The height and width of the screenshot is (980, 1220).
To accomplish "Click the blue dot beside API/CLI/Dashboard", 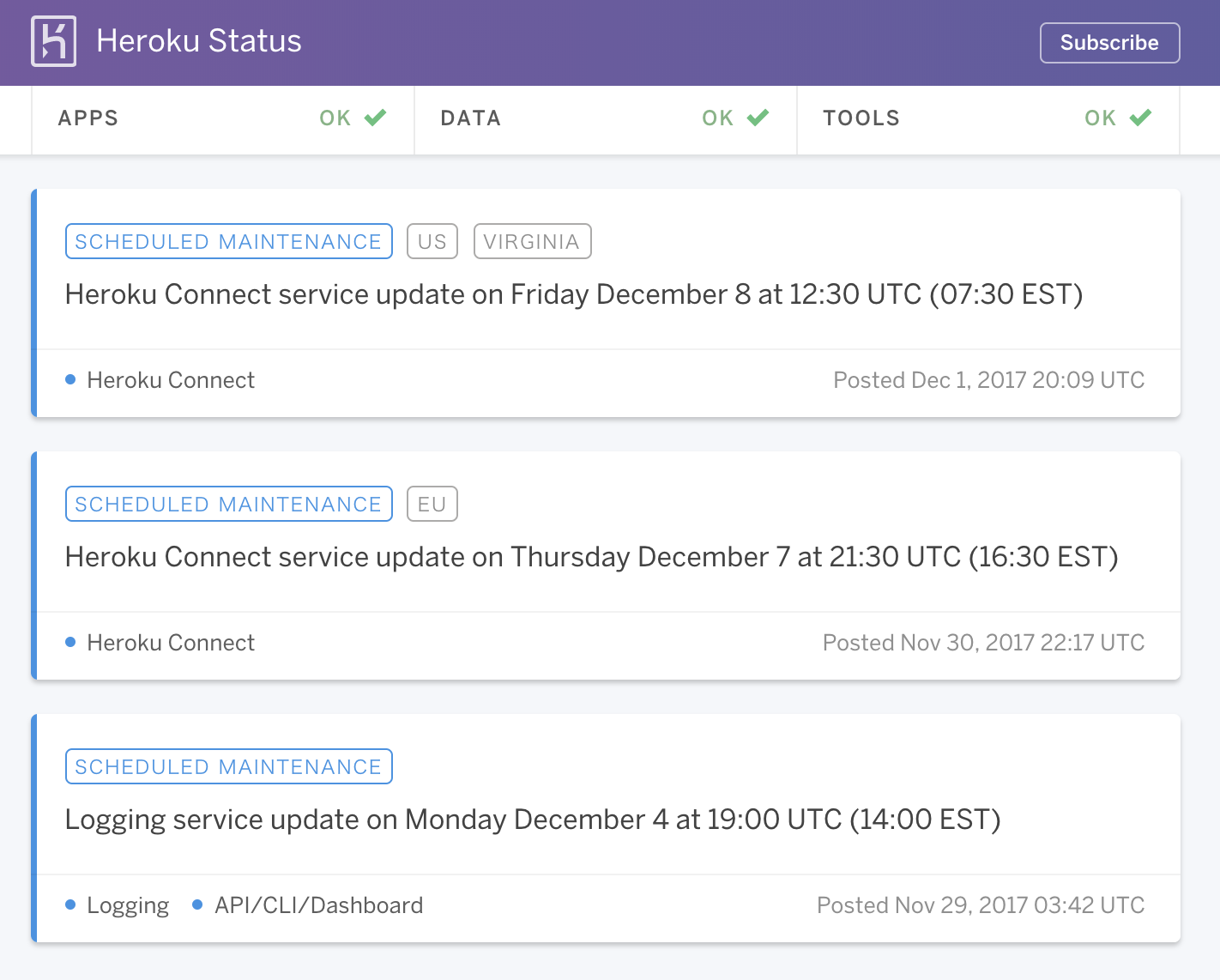I will tap(196, 904).
